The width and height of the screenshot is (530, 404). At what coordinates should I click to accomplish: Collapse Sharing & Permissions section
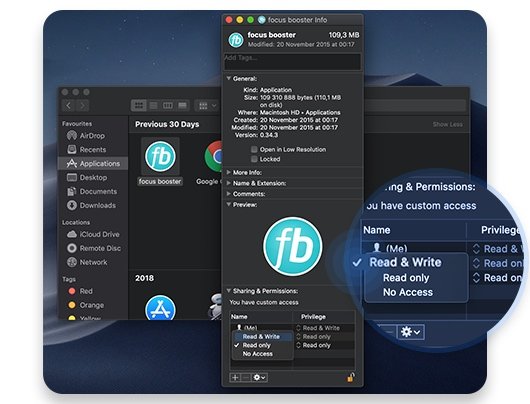coord(228,291)
